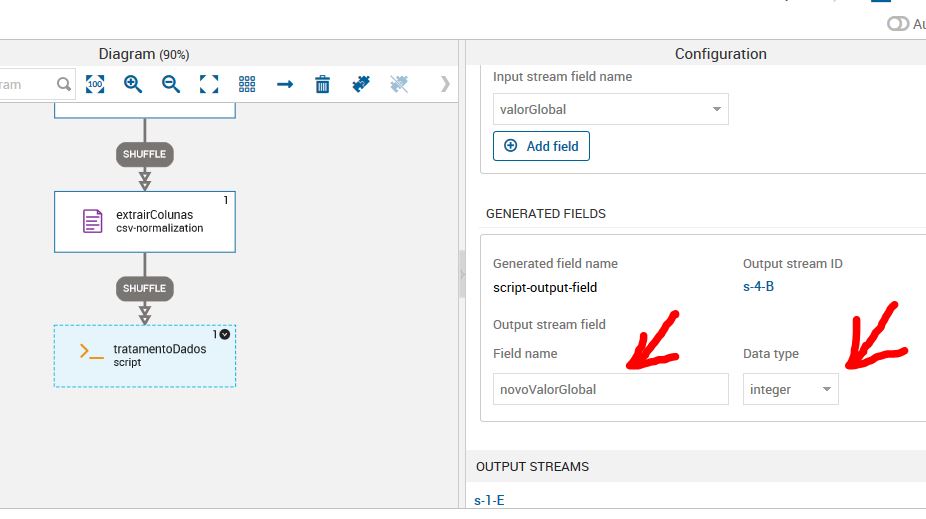
Task: Click the Add field button
Action: 541,146
